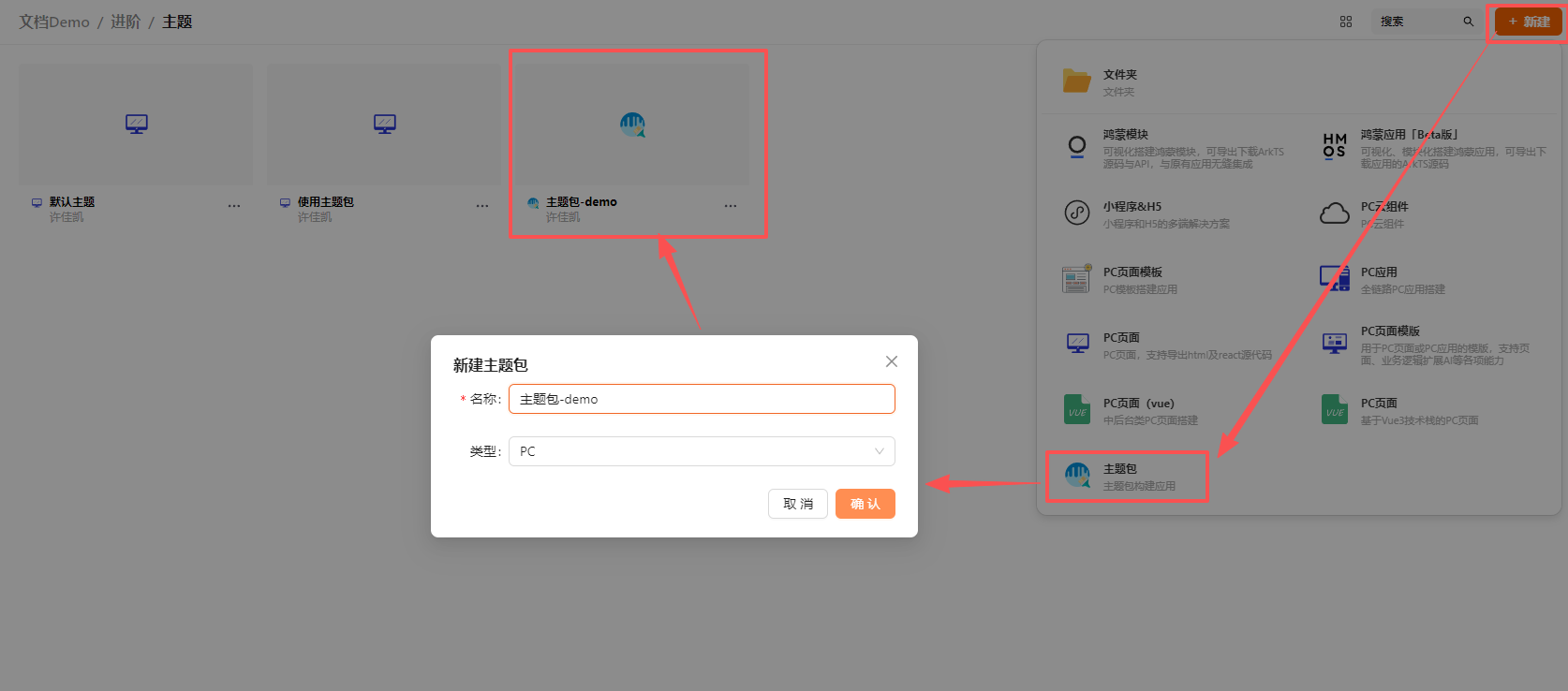Open more options for 主题包-demo

[731, 205]
